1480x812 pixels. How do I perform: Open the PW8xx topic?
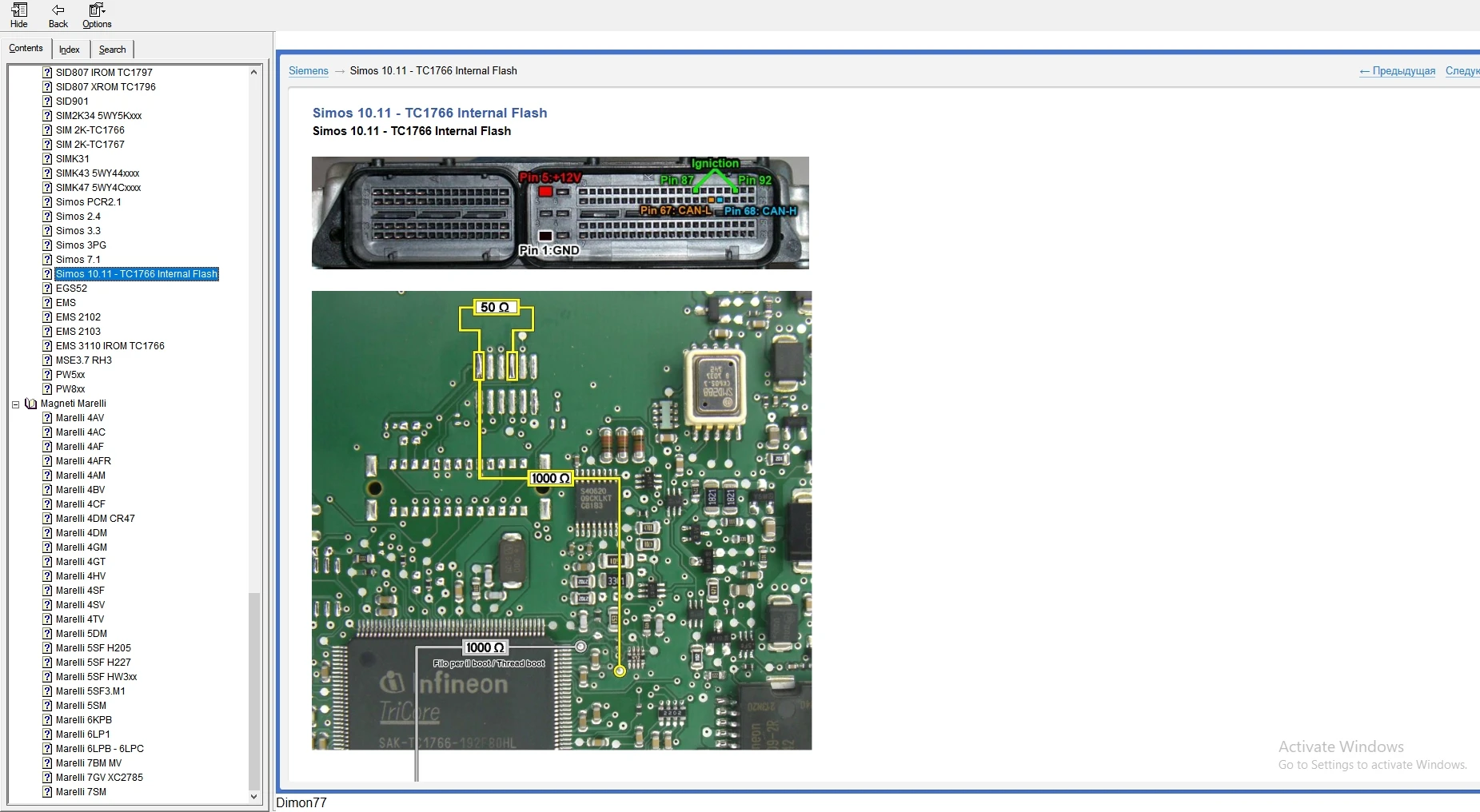[x=70, y=389]
